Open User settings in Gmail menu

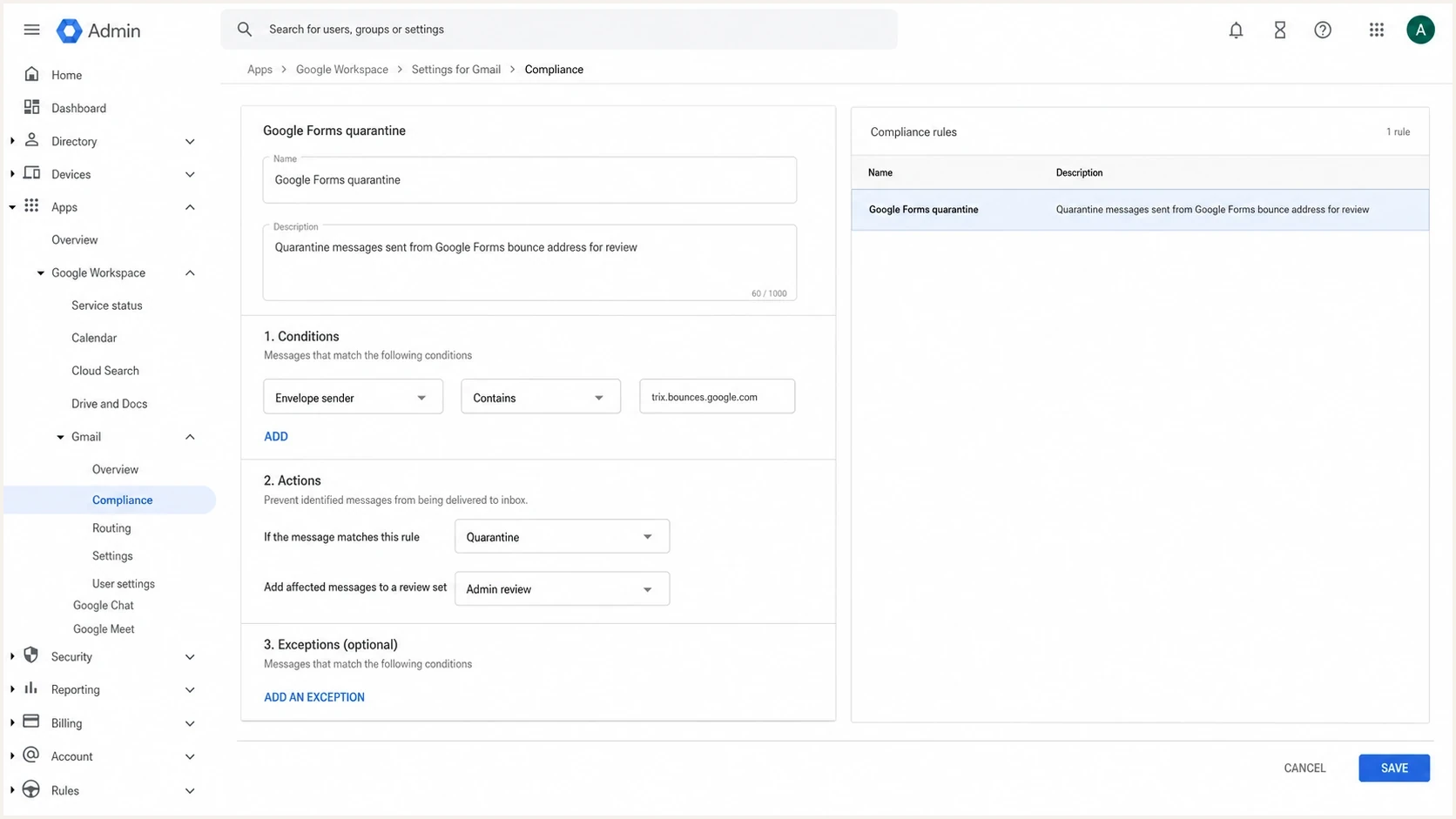(x=124, y=584)
